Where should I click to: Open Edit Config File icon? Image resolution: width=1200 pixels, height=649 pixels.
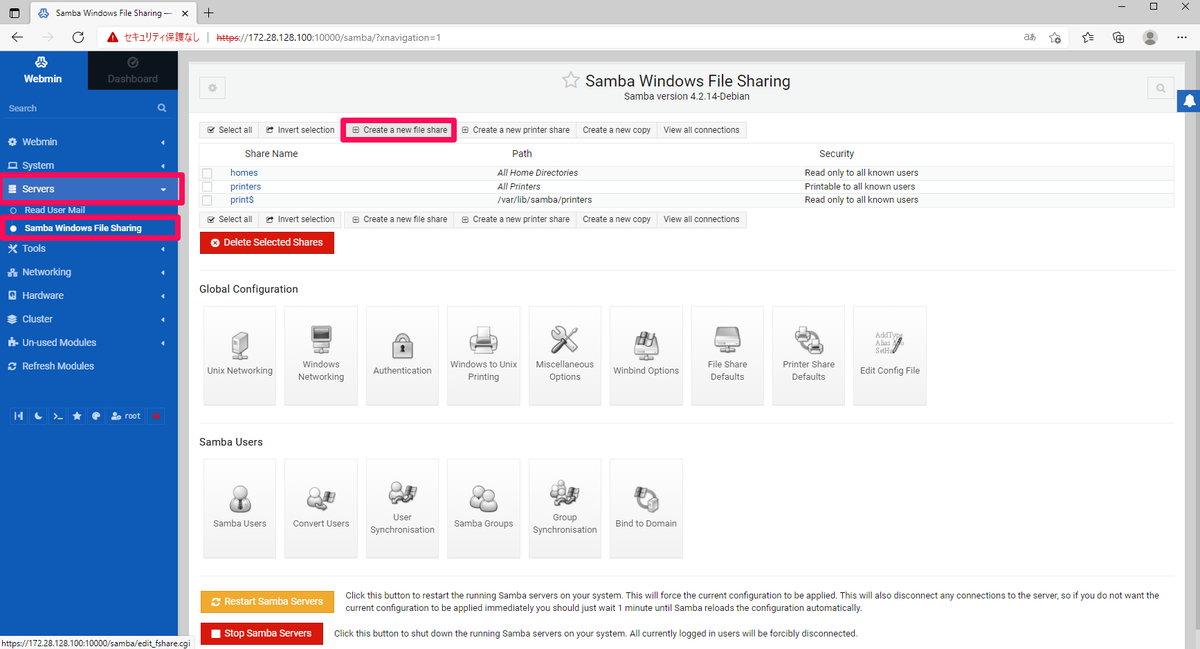tap(890, 355)
